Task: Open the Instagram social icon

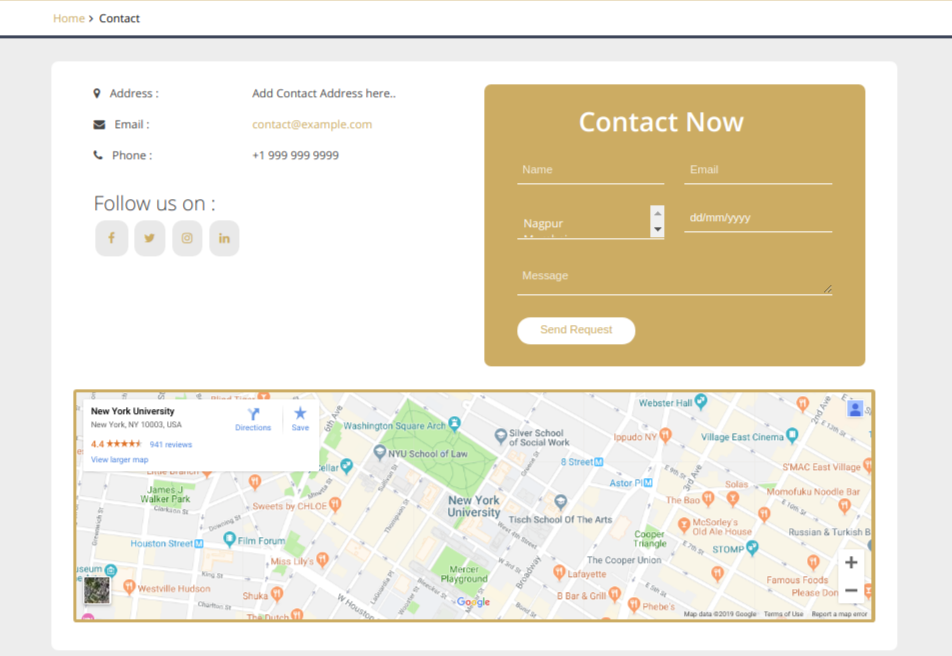Action: point(187,238)
